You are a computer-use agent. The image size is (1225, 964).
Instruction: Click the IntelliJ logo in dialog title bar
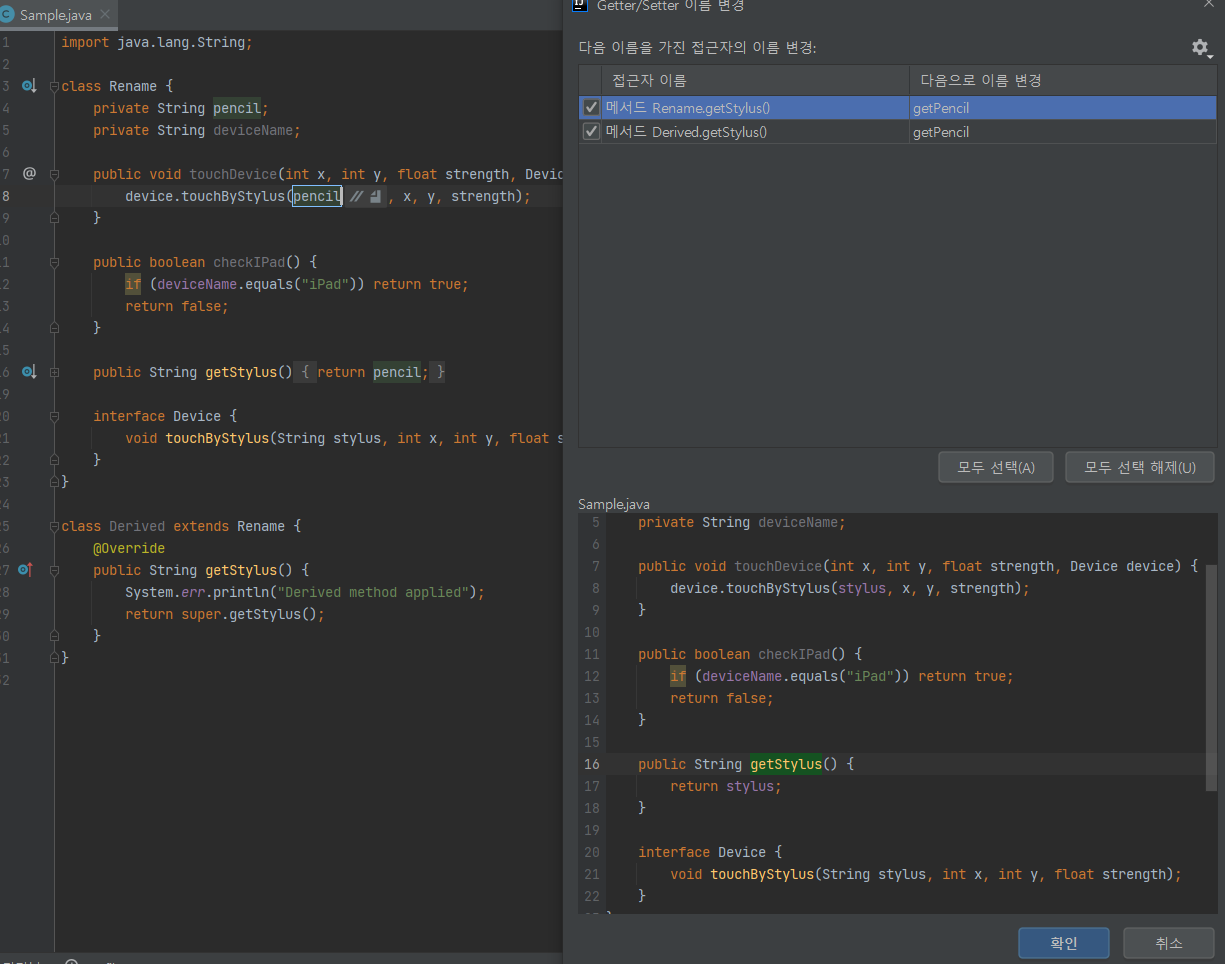point(578,5)
